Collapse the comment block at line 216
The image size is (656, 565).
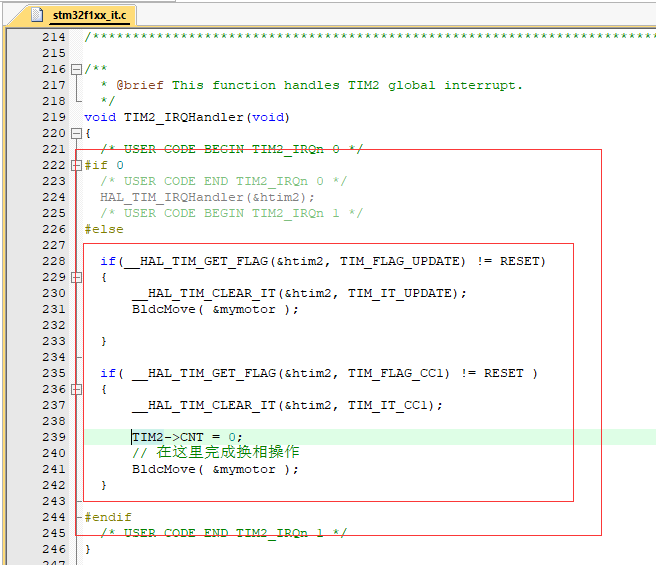click(76, 69)
